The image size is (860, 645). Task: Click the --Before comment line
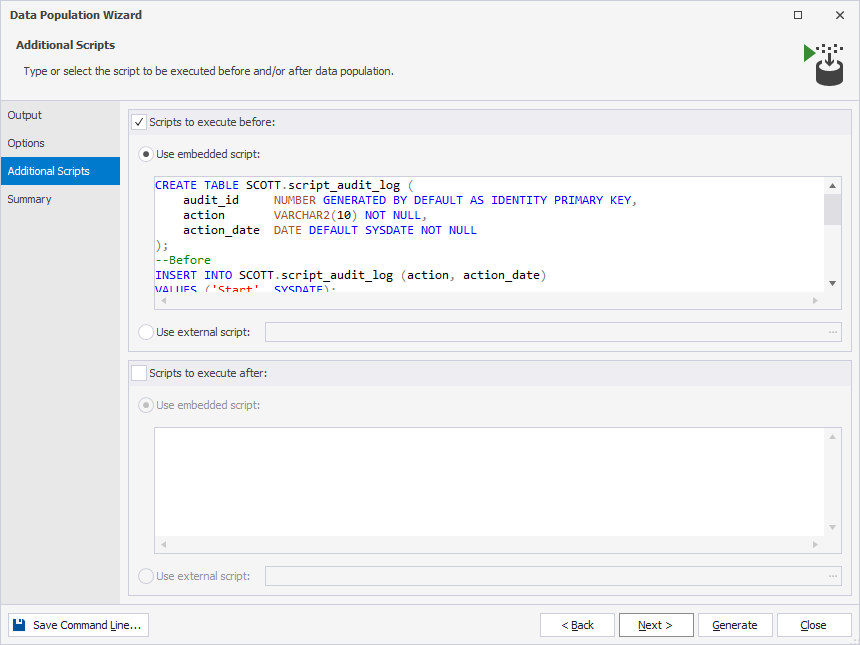click(183, 260)
